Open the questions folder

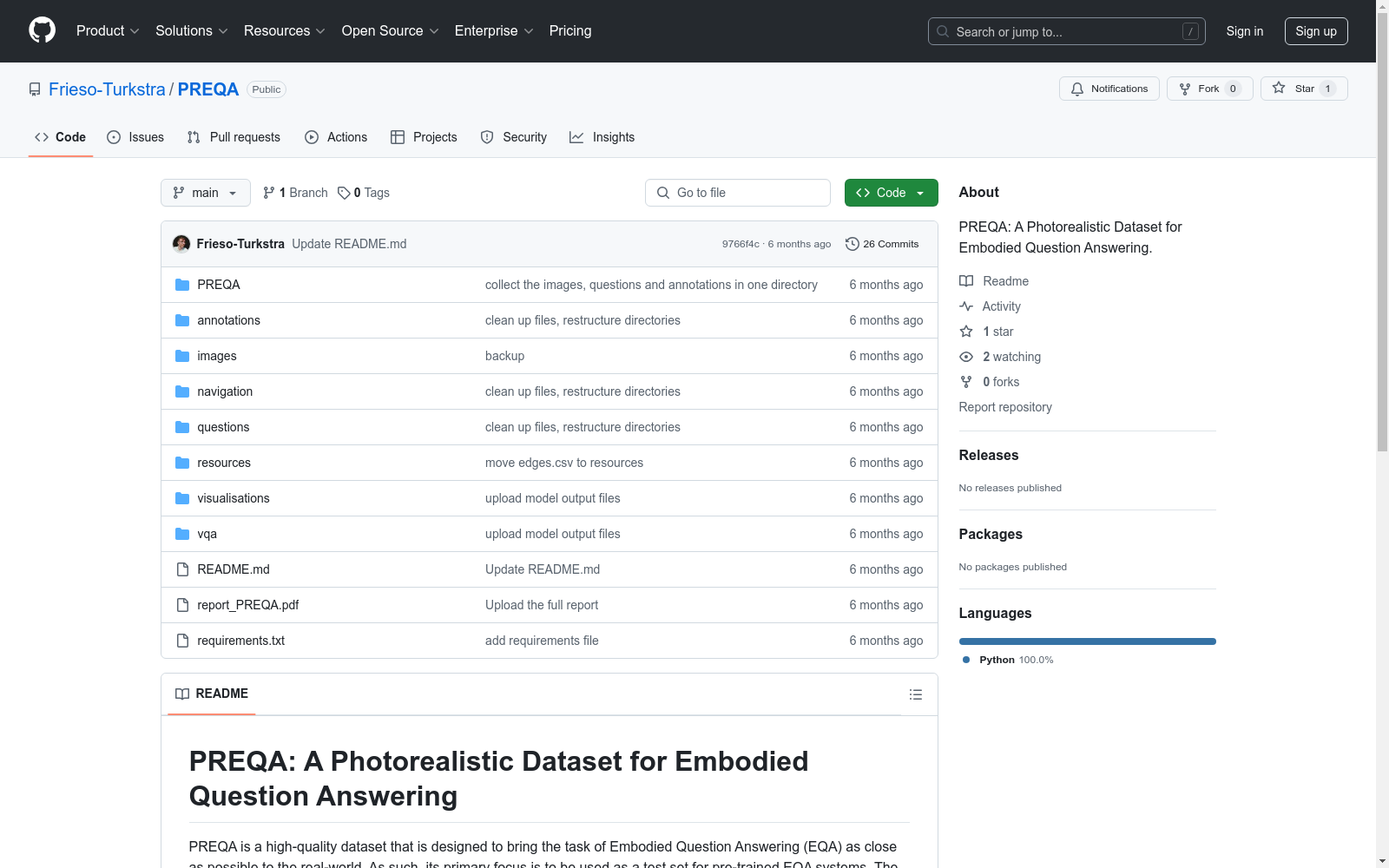point(223,427)
